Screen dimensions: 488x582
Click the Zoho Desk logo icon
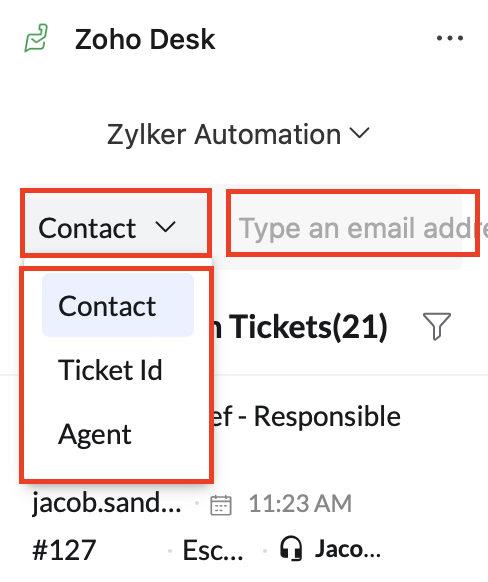(36, 38)
